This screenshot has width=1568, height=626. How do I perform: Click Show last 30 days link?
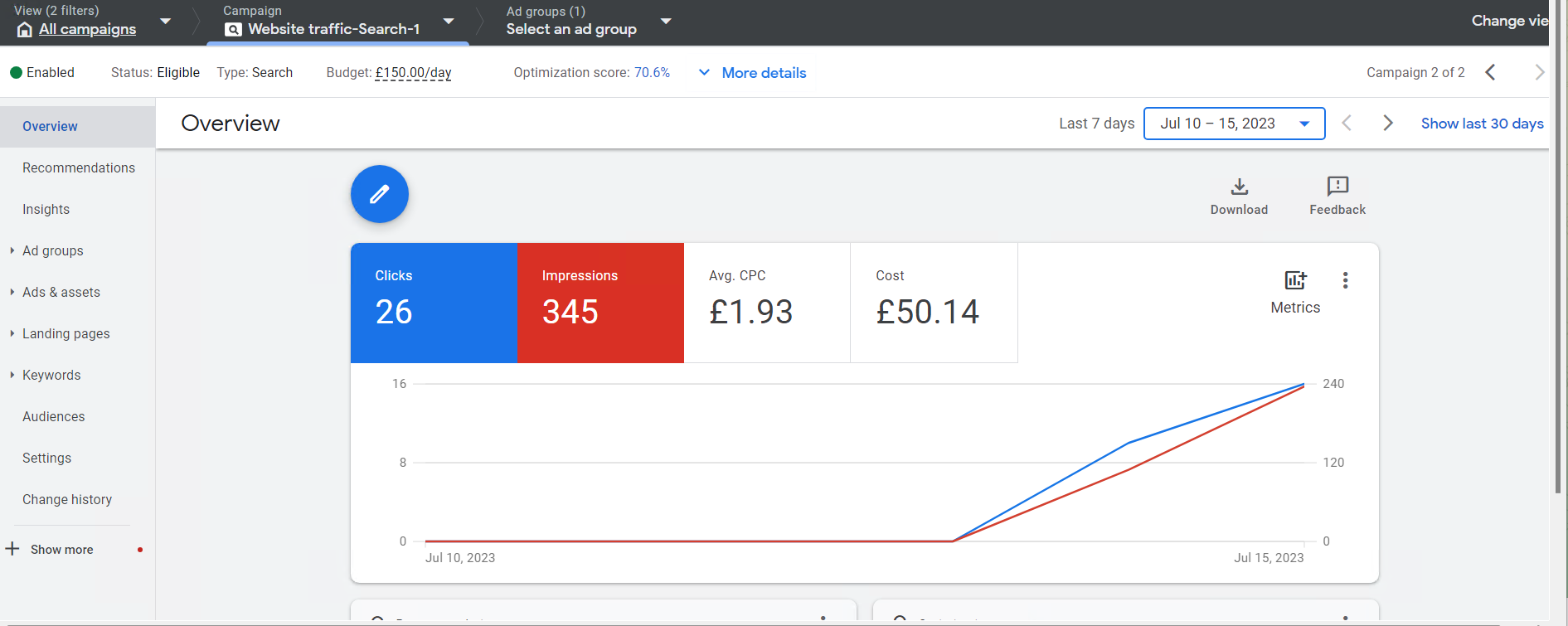[x=1482, y=124]
